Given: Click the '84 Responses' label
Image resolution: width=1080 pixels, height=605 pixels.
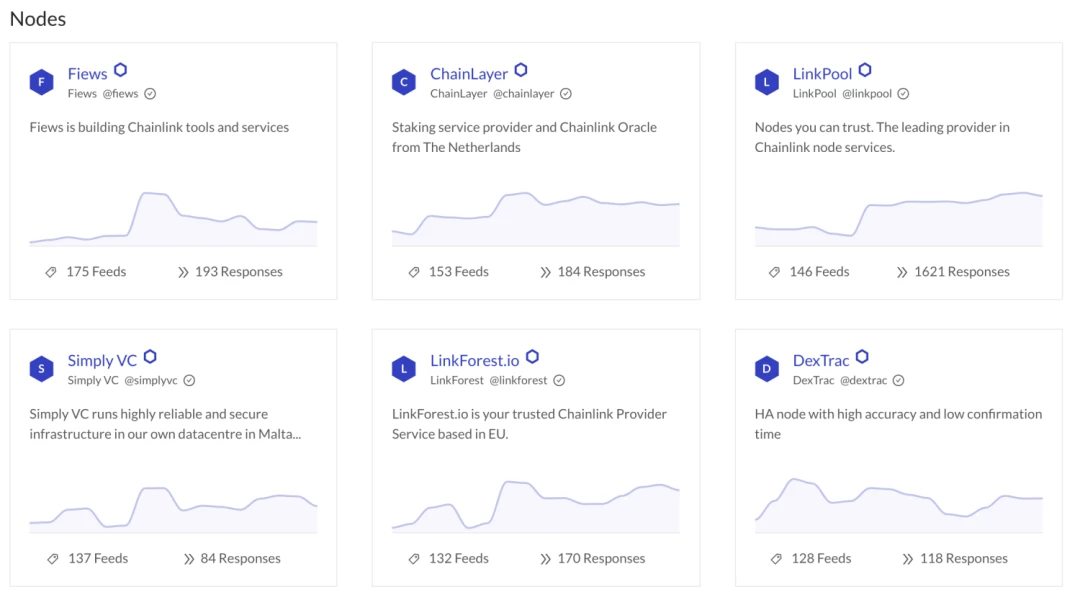Looking at the screenshot, I should pyautogui.click(x=240, y=559).
